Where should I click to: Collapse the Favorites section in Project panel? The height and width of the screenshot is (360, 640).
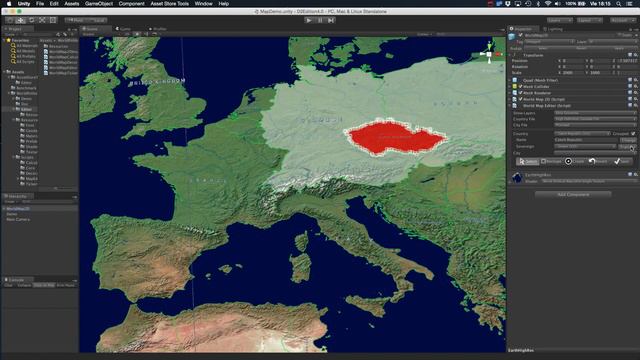pos(4,40)
